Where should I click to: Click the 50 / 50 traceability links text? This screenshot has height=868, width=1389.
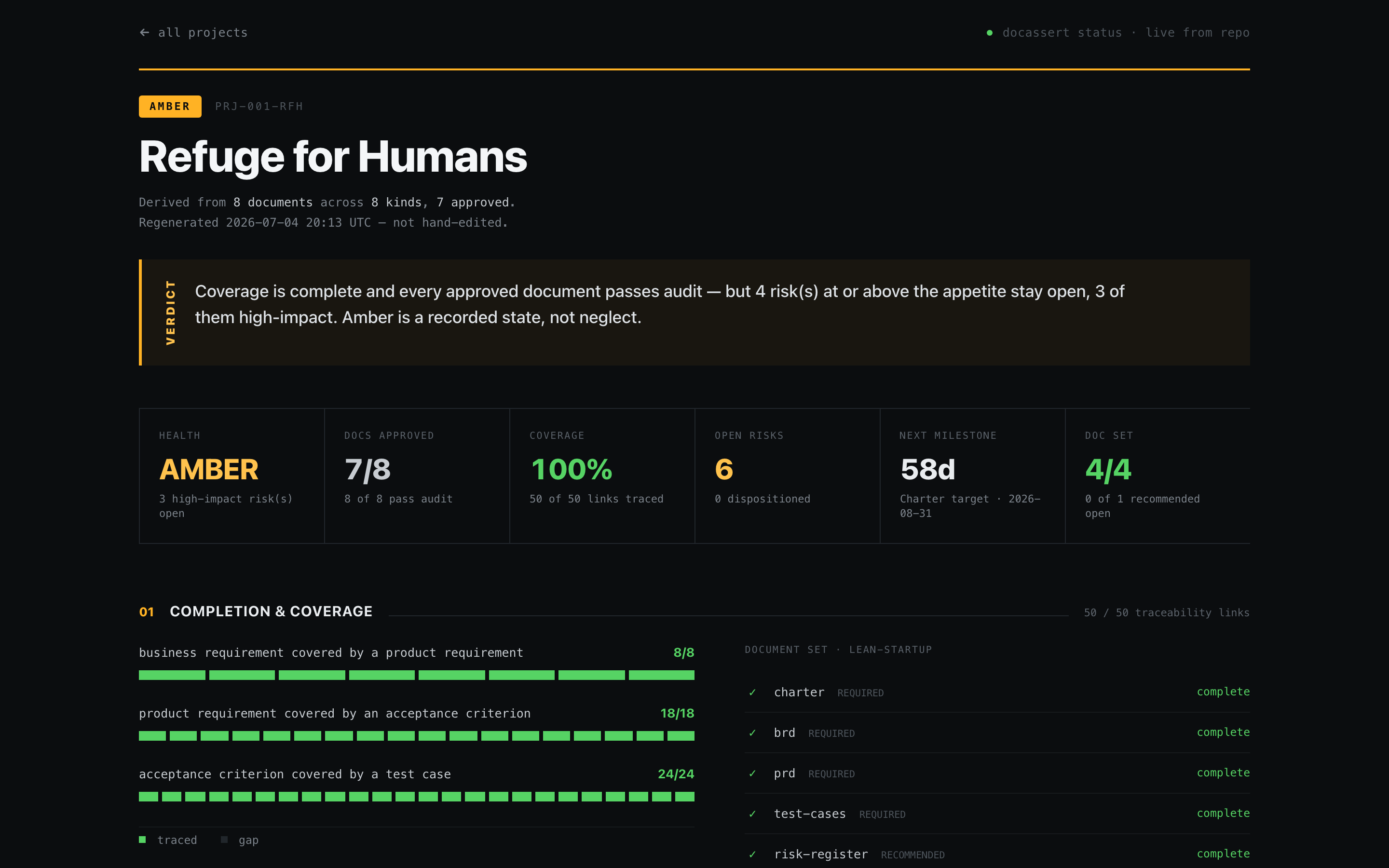tap(1166, 612)
